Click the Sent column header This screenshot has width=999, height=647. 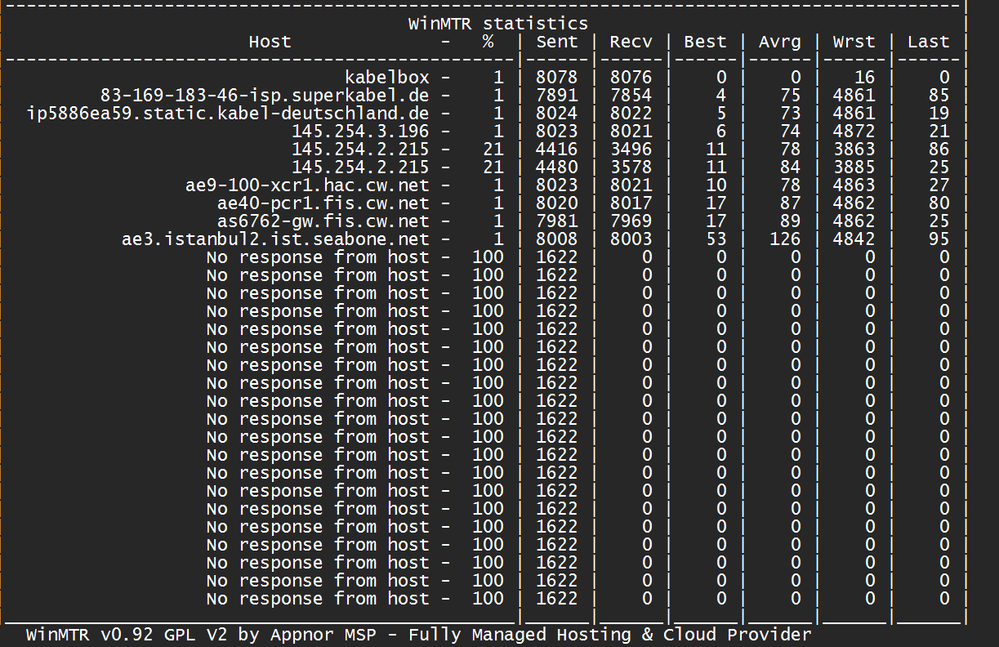pyautogui.click(x=557, y=42)
